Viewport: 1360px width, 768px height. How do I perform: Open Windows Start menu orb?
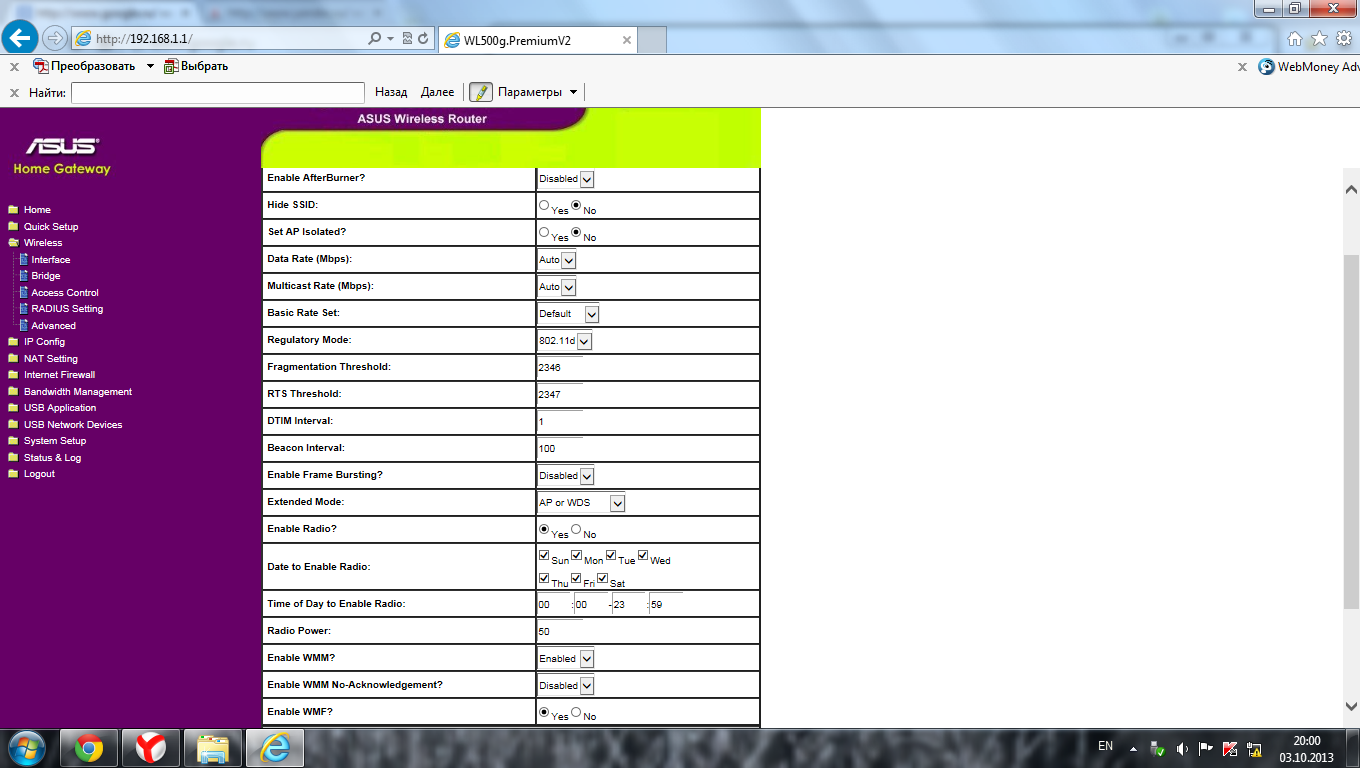[x=27, y=747]
